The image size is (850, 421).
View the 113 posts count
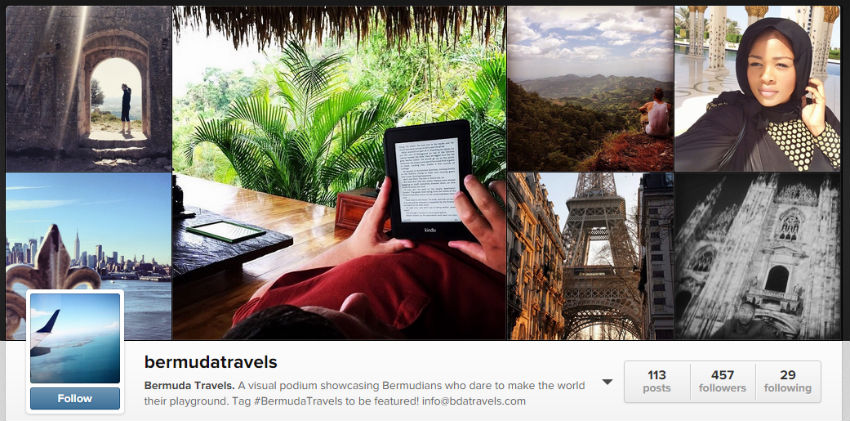(x=656, y=381)
